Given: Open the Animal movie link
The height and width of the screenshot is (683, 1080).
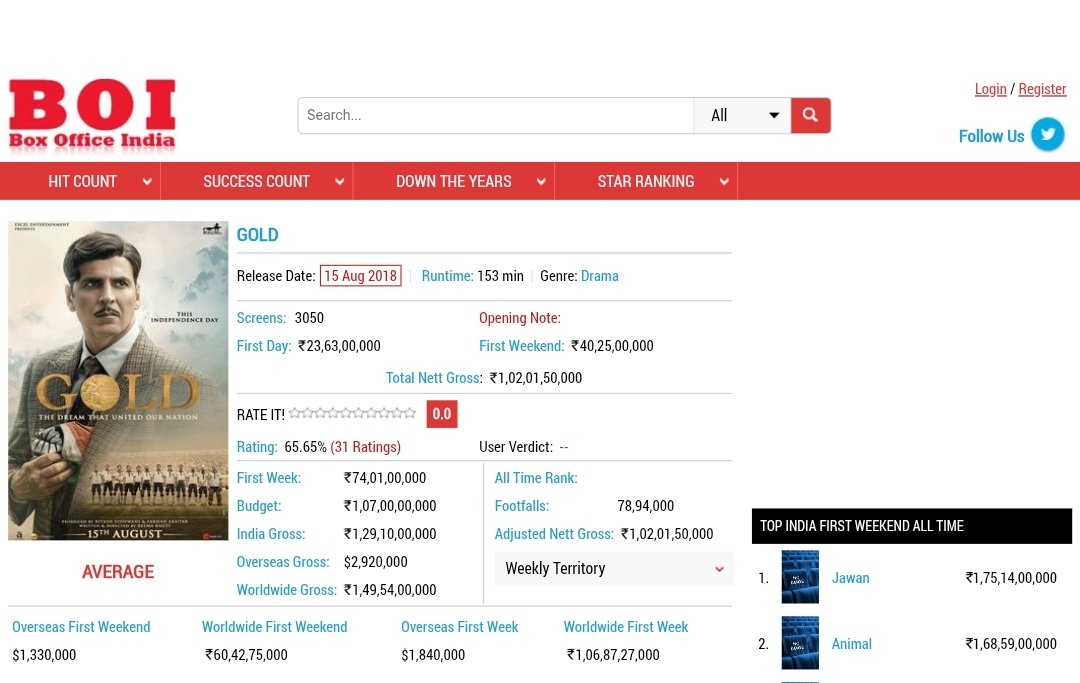Looking at the screenshot, I should pos(851,644).
